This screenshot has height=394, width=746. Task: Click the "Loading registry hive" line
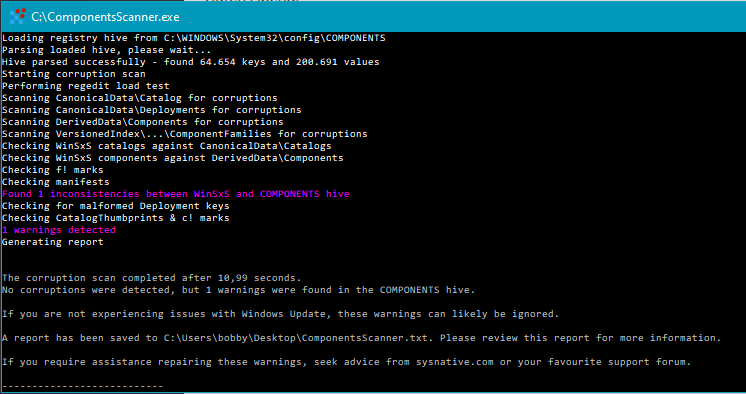click(194, 38)
